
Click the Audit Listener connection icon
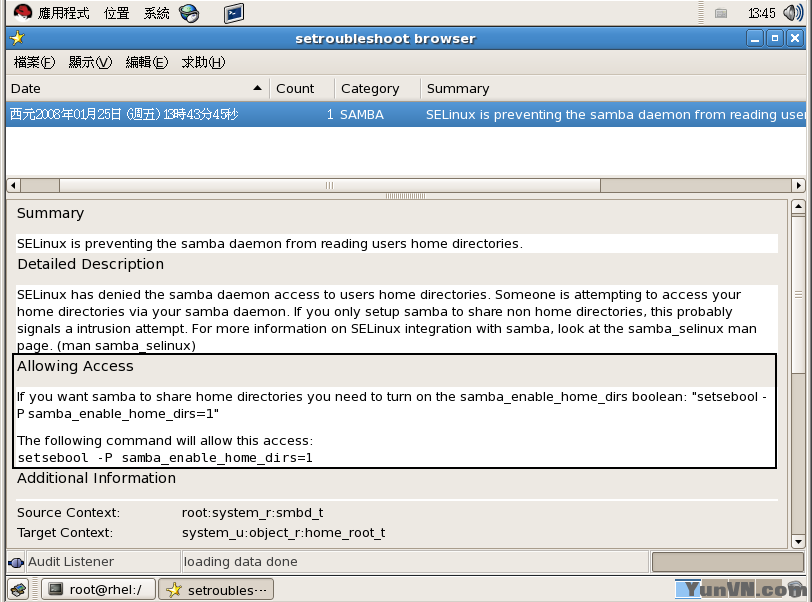16,562
